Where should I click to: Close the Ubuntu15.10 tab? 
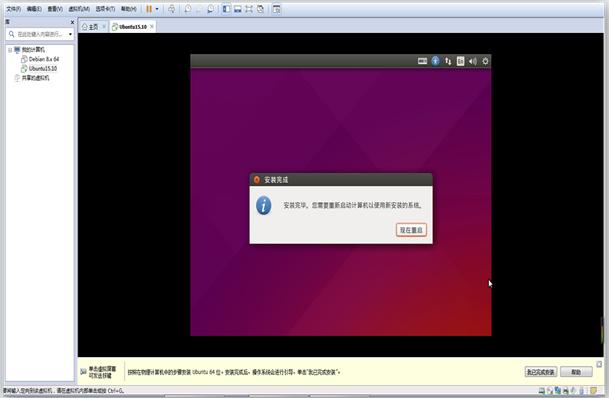[152, 26]
